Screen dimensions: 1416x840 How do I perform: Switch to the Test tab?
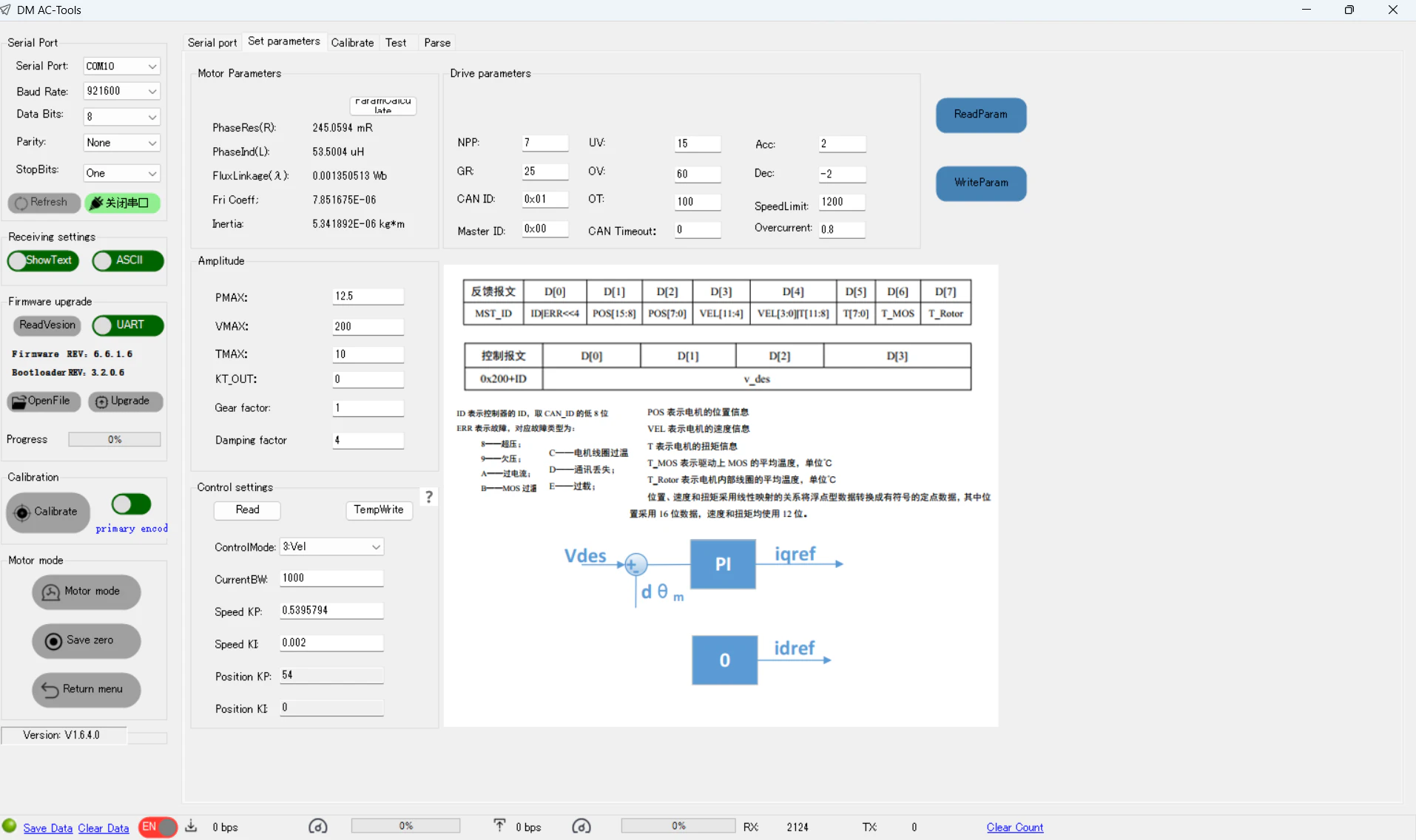pos(396,43)
